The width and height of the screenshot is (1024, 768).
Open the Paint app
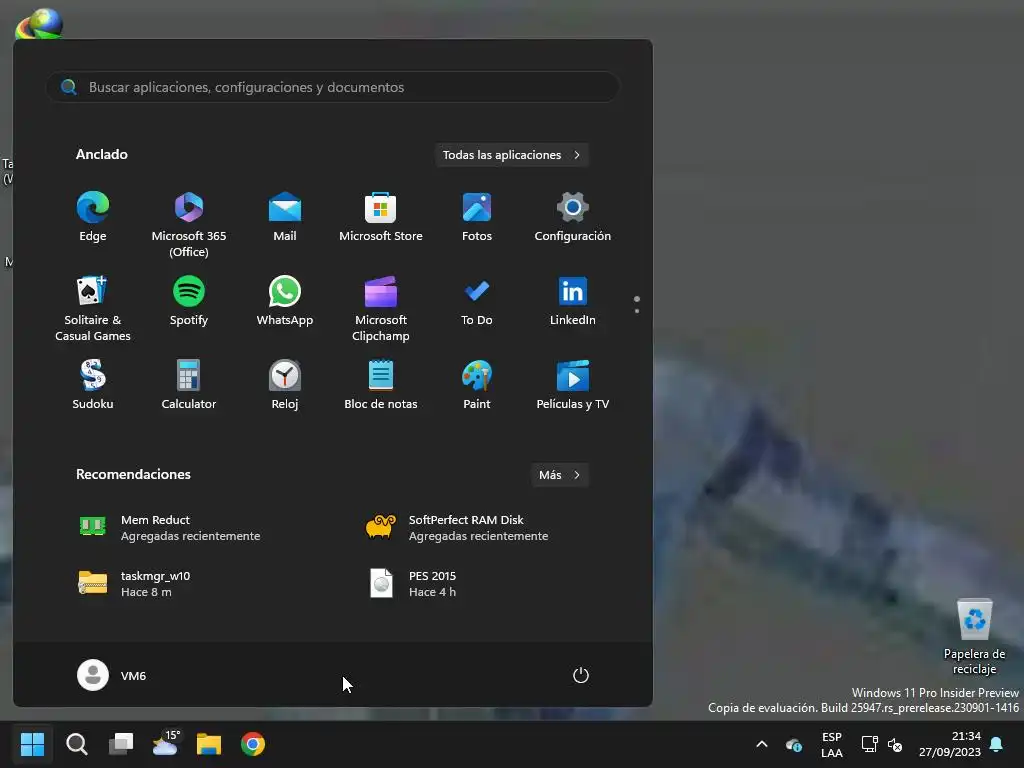477,385
